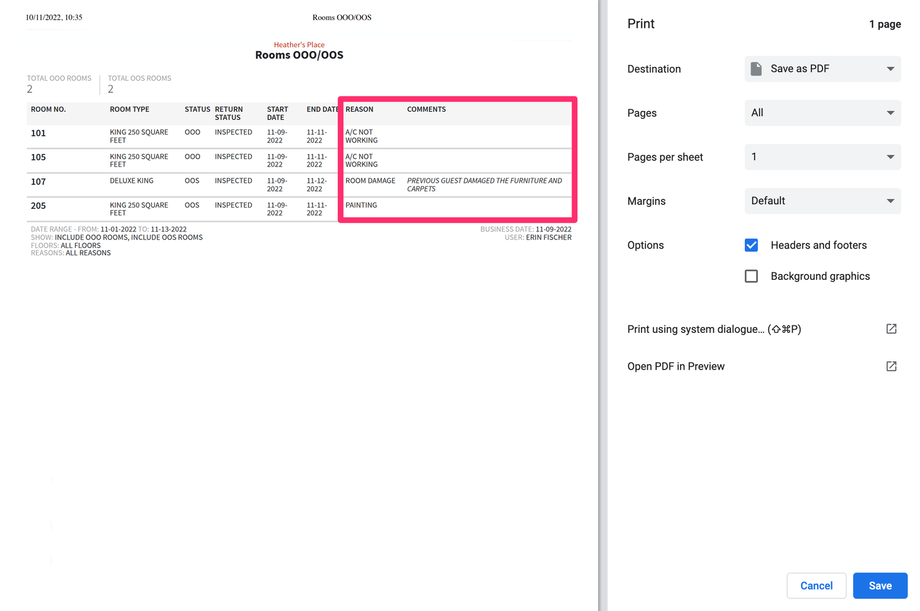The image size is (920, 611).
Task: Click the PAINTING reason cell
Action: 361,205
